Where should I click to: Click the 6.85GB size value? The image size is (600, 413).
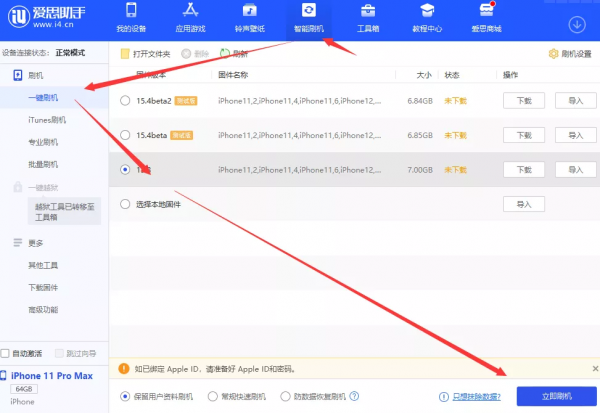click(420, 135)
